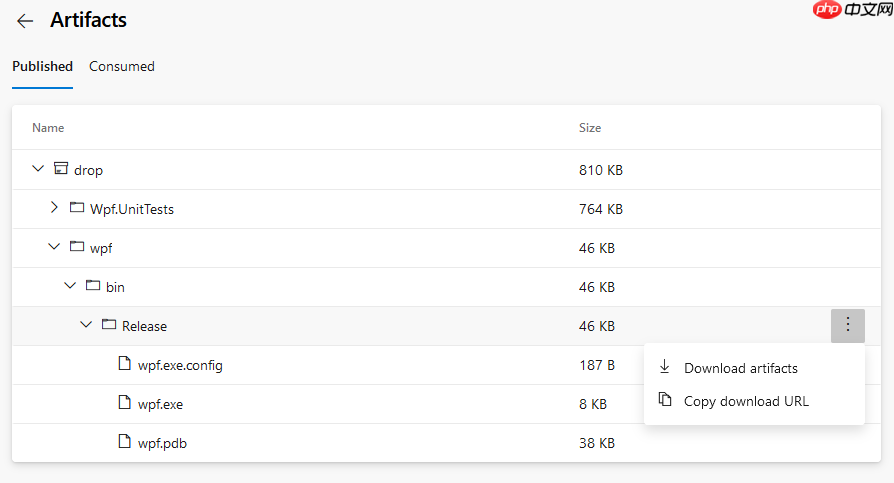This screenshot has height=483, width=894.
Task: Collapse the bin folder chevron
Action: [70, 285]
